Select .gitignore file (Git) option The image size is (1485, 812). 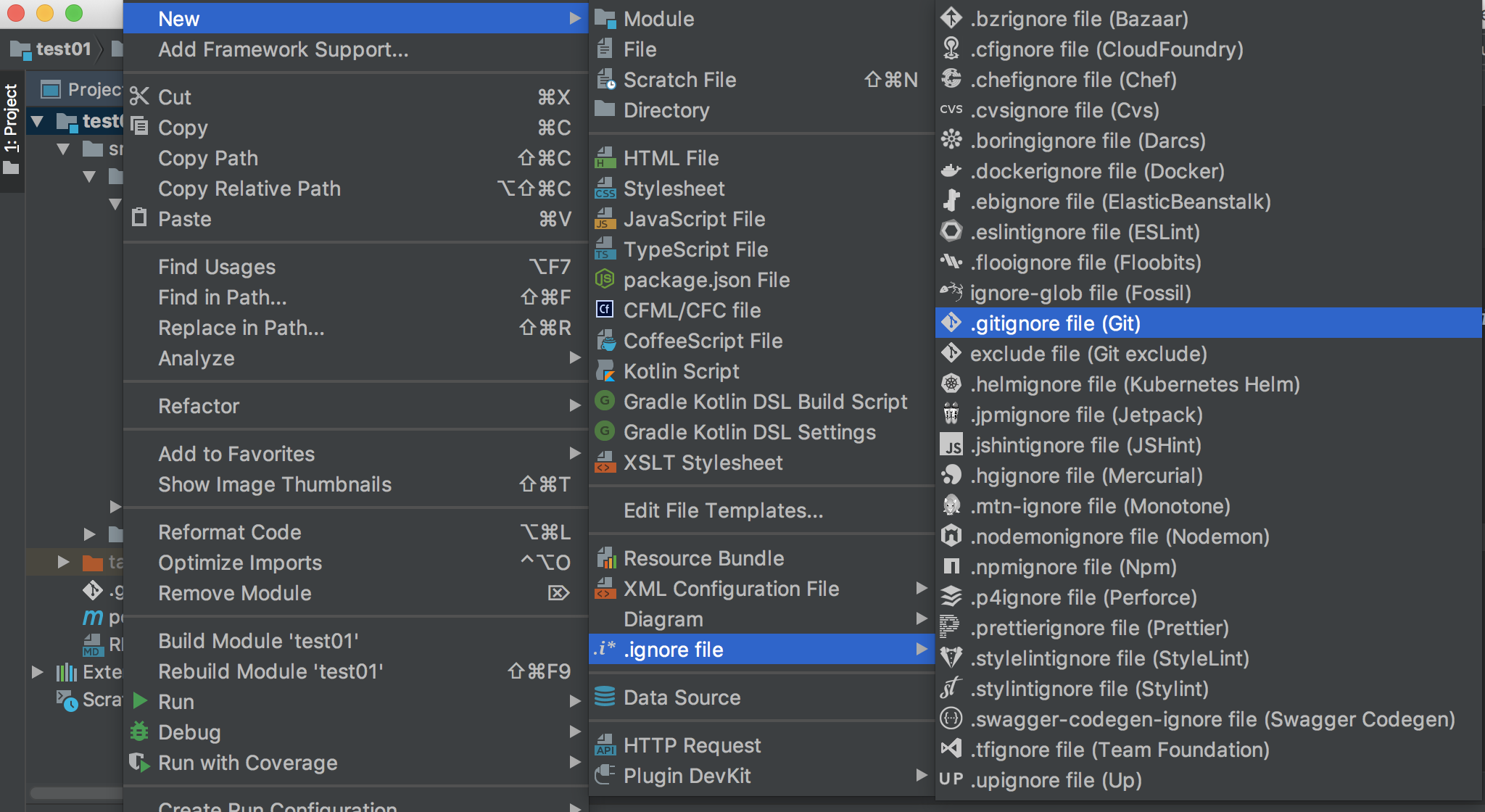pyautogui.click(x=1055, y=323)
